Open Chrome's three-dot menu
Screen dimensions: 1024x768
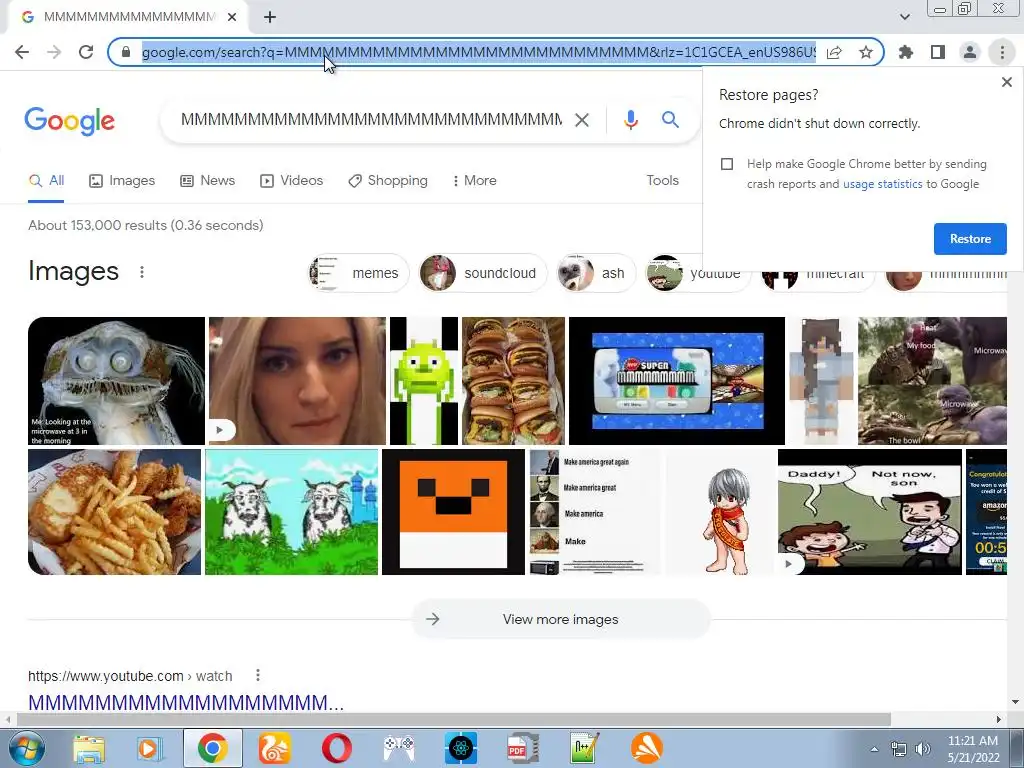coord(1002,52)
